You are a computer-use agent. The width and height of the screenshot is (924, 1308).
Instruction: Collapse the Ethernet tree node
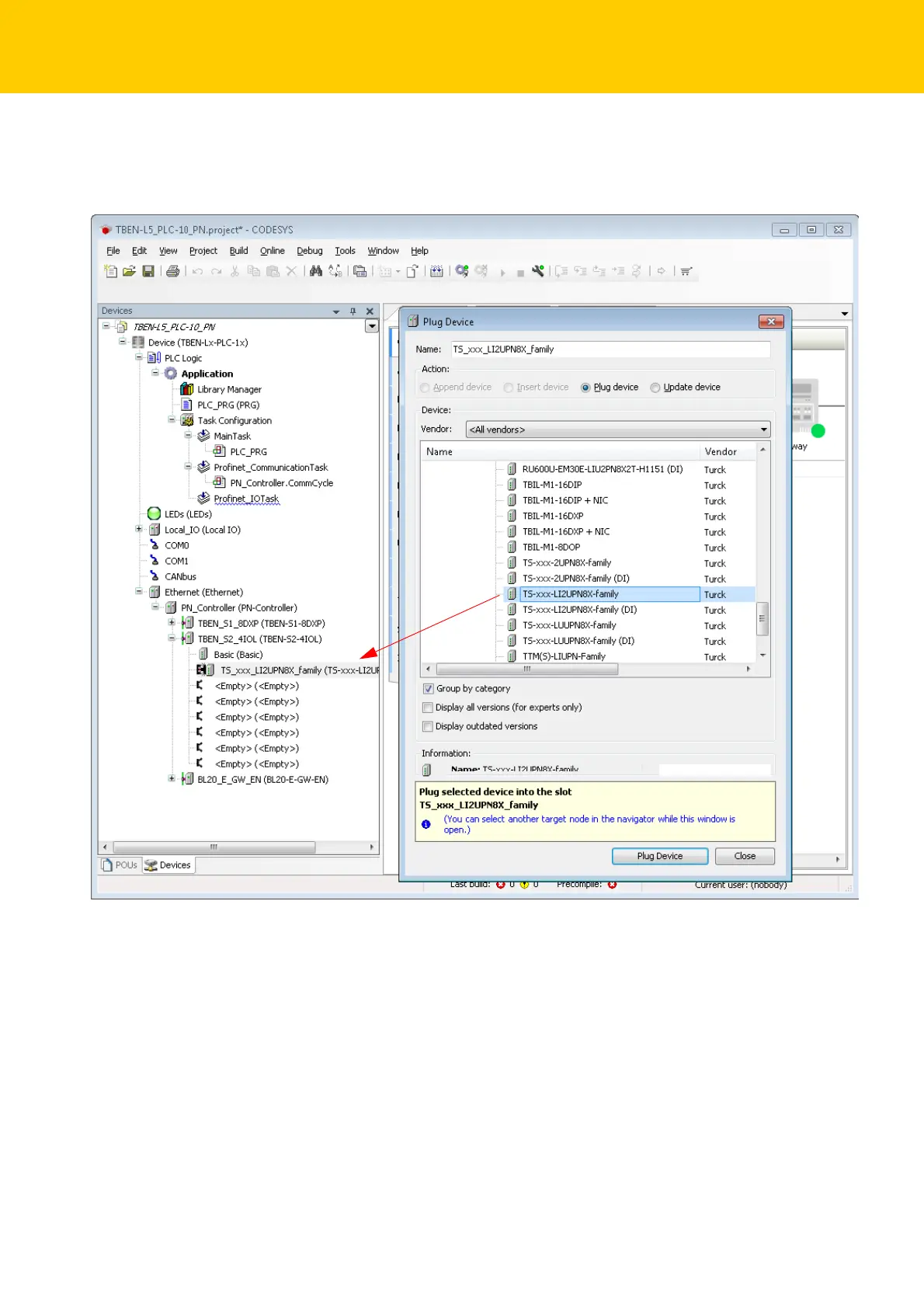[139, 592]
